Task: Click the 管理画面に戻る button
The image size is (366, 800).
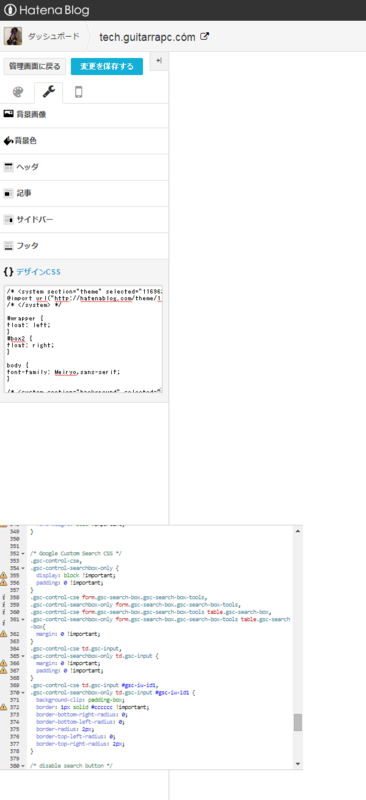Action: (x=35, y=66)
